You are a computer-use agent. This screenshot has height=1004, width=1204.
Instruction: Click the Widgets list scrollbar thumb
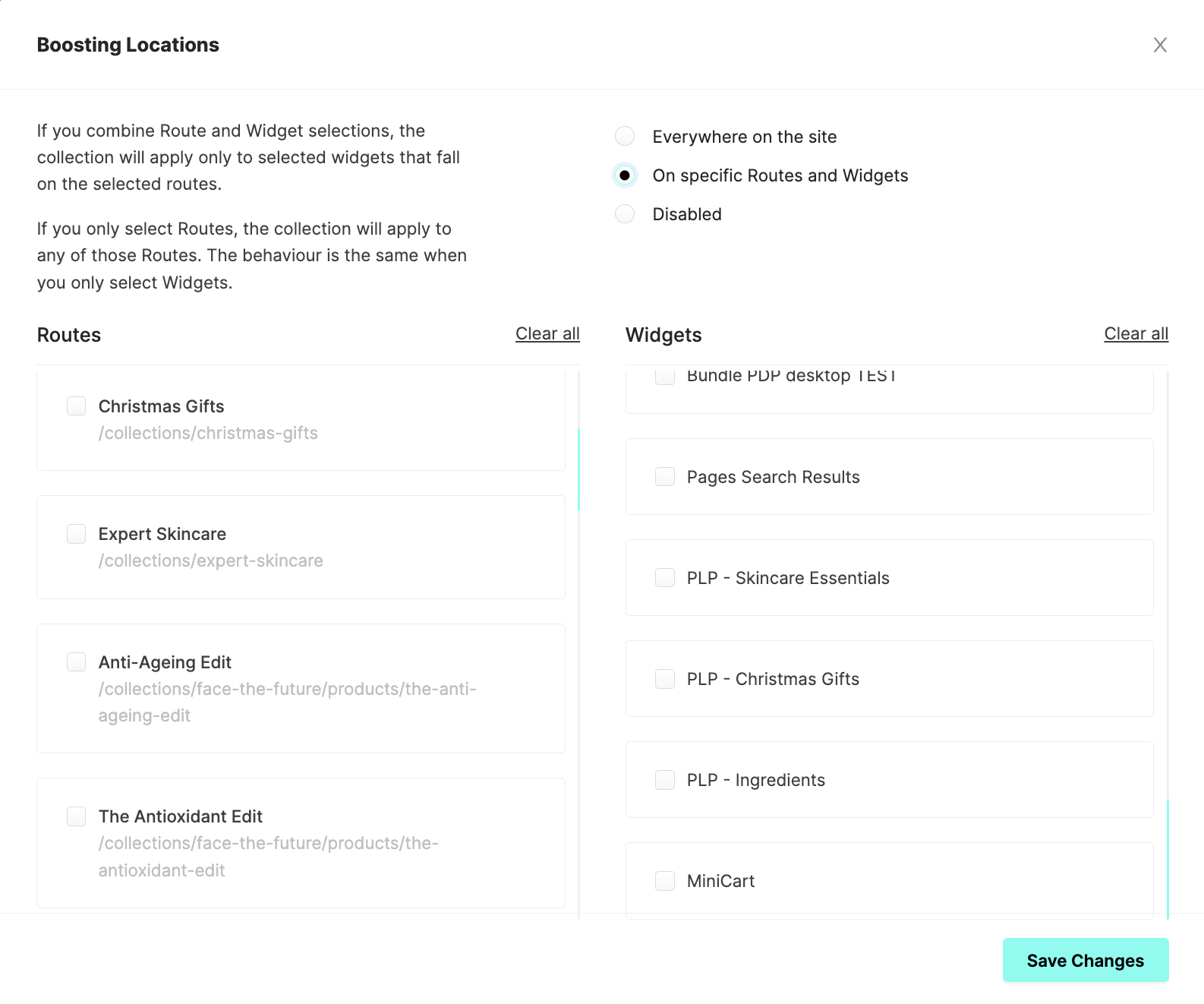pyautogui.click(x=1168, y=858)
